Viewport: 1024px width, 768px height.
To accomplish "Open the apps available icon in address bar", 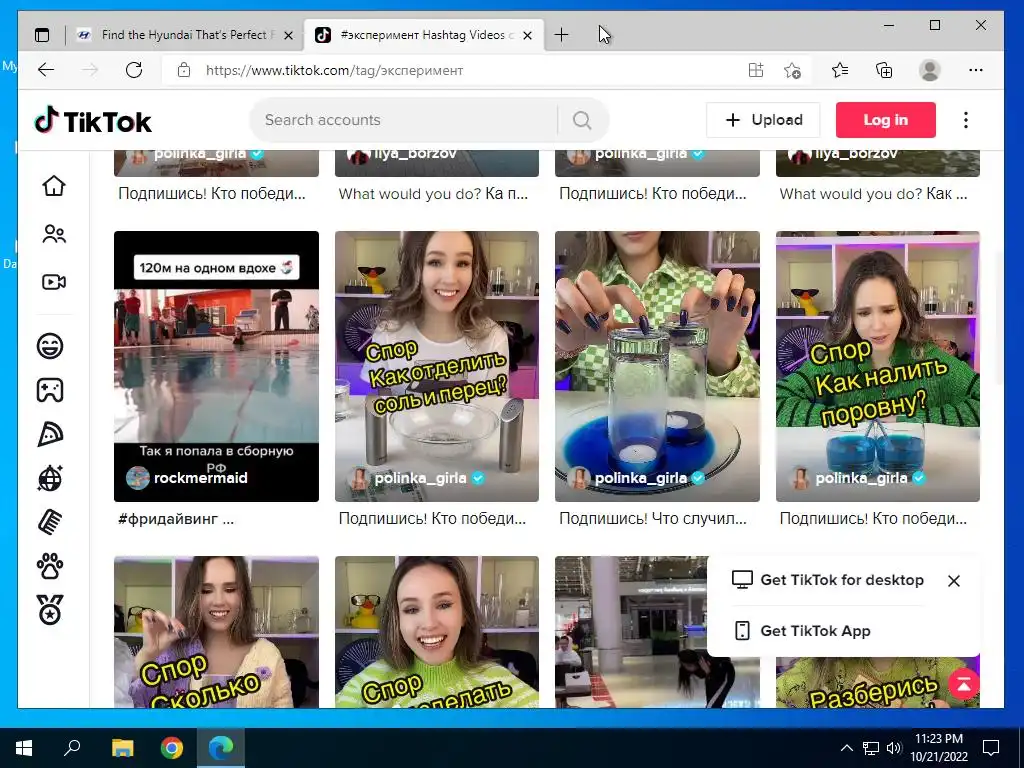I will pos(756,70).
